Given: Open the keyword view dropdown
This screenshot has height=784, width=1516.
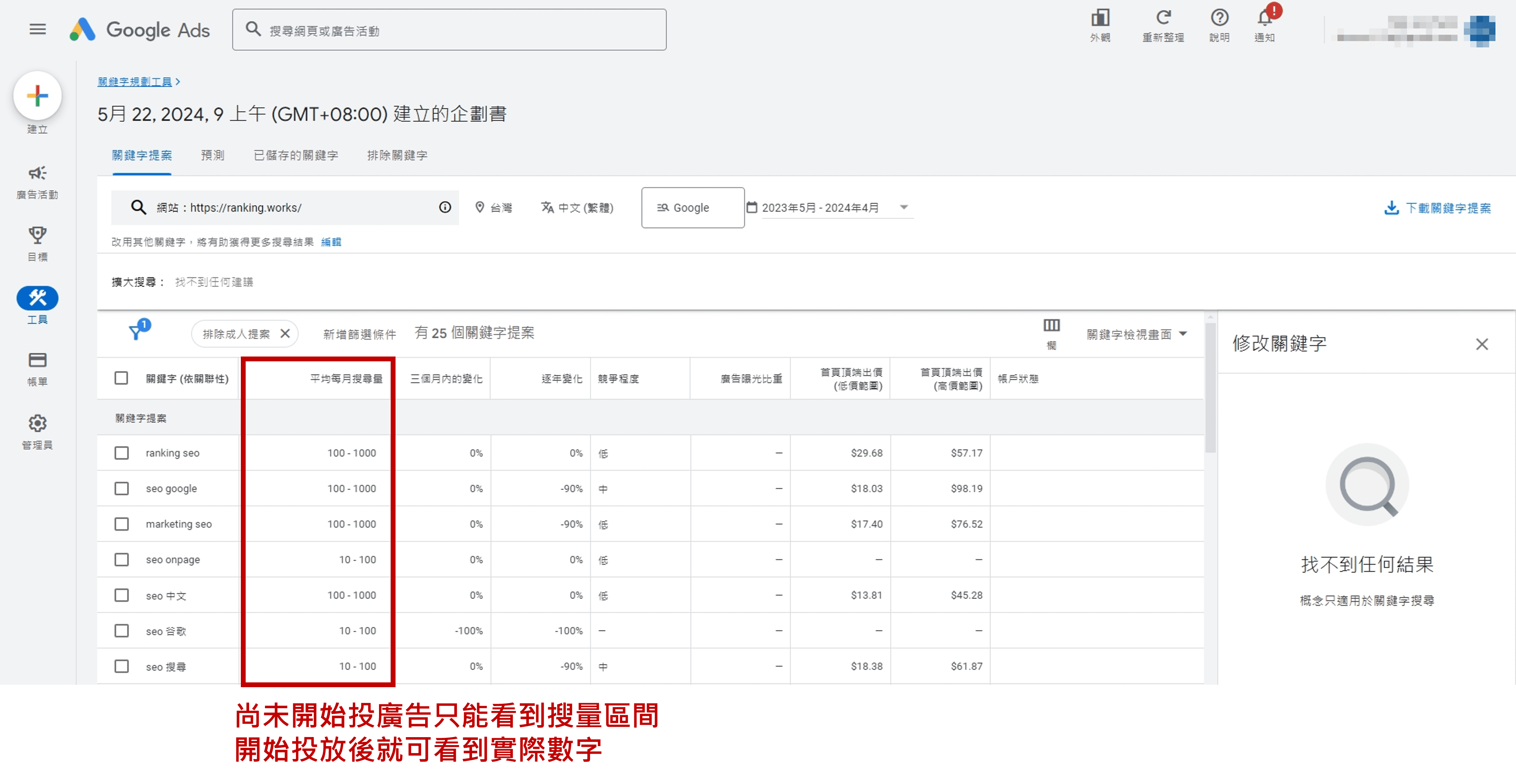Looking at the screenshot, I should tap(1136, 334).
